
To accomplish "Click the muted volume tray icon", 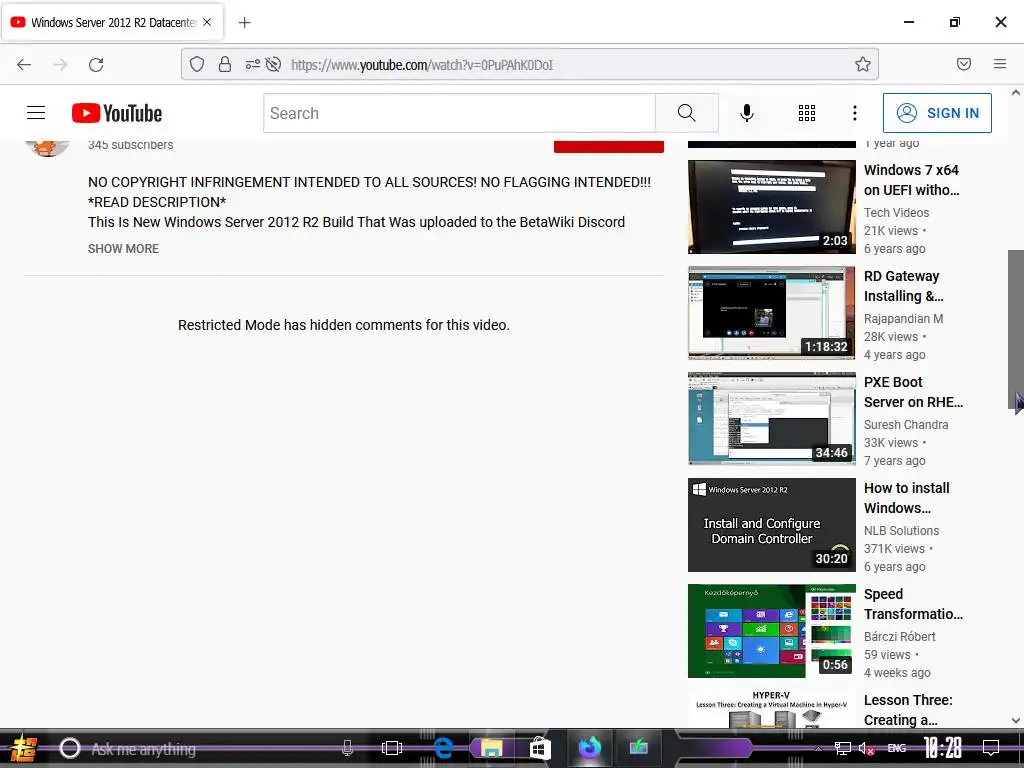I will click(x=866, y=748).
